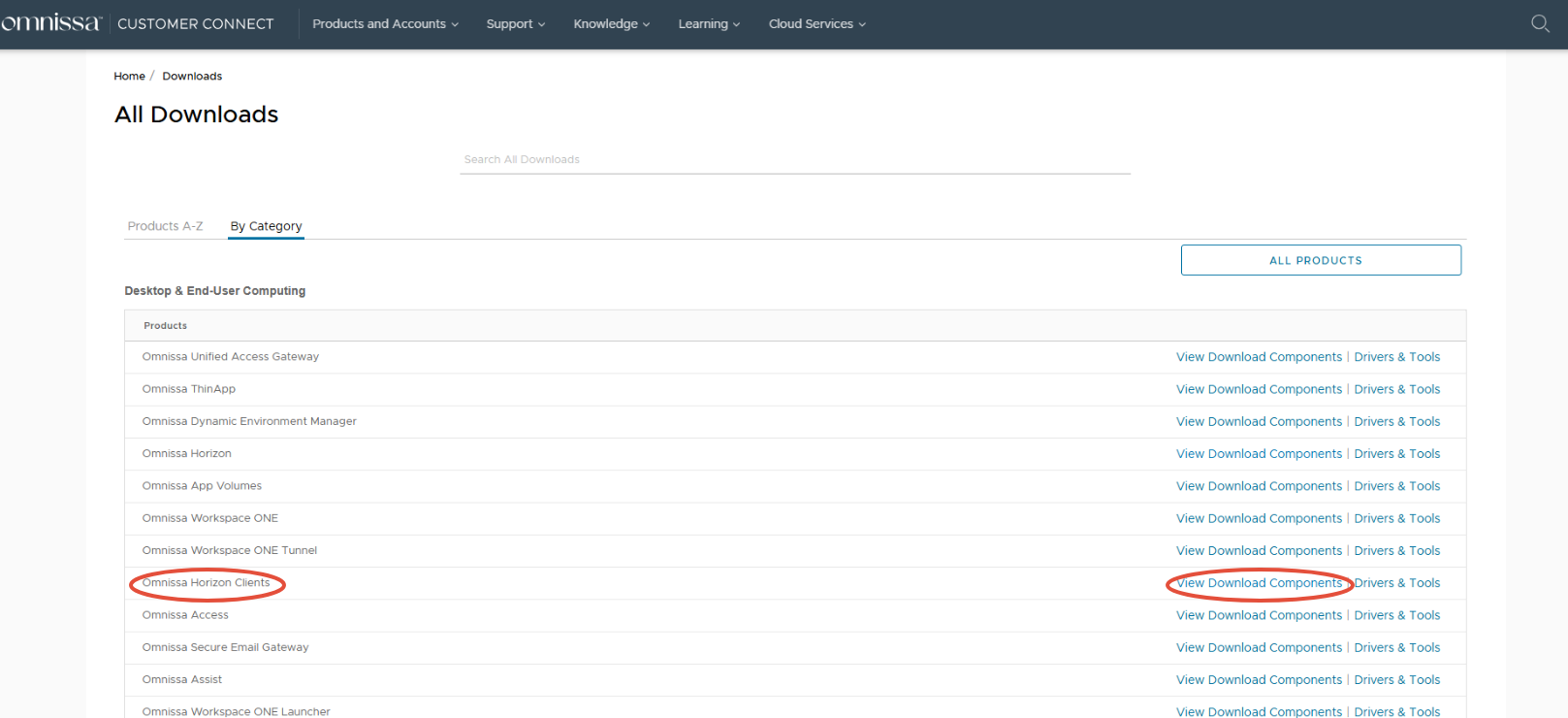1568x718 pixels.
Task: Select Omnissa Horizon product name
Action: pyautogui.click(x=186, y=453)
